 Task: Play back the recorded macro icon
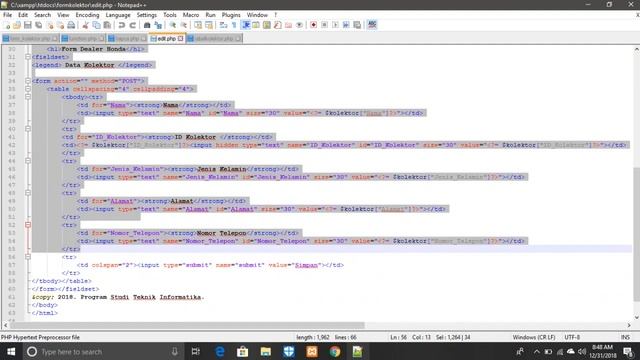(335, 25)
